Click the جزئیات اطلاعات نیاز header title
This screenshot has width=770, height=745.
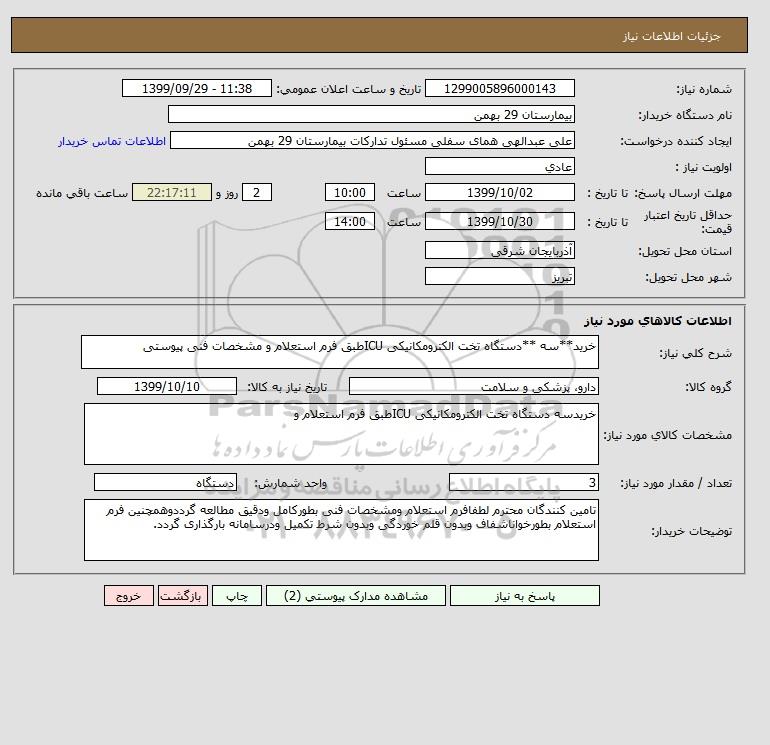coord(671,36)
